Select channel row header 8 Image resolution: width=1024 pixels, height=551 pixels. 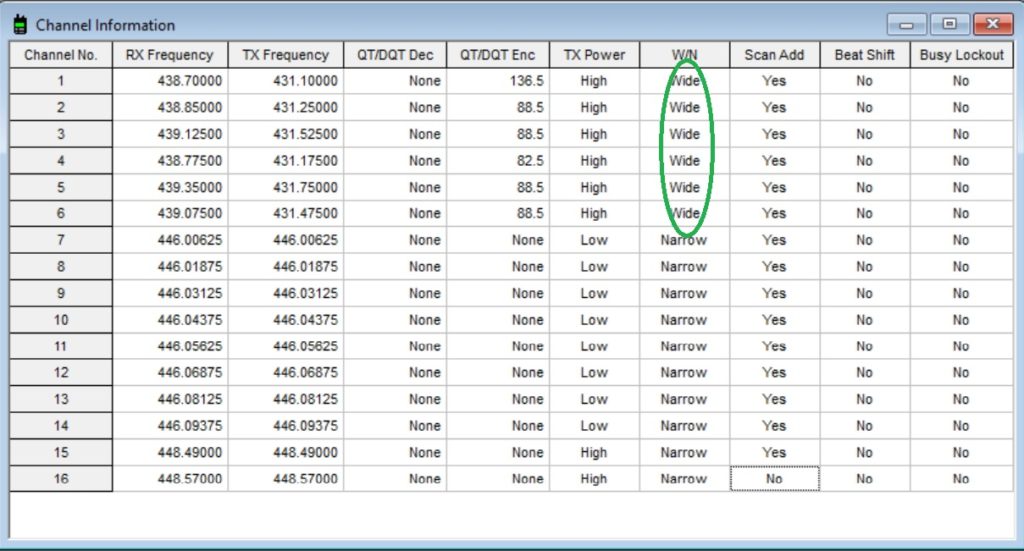tap(61, 266)
